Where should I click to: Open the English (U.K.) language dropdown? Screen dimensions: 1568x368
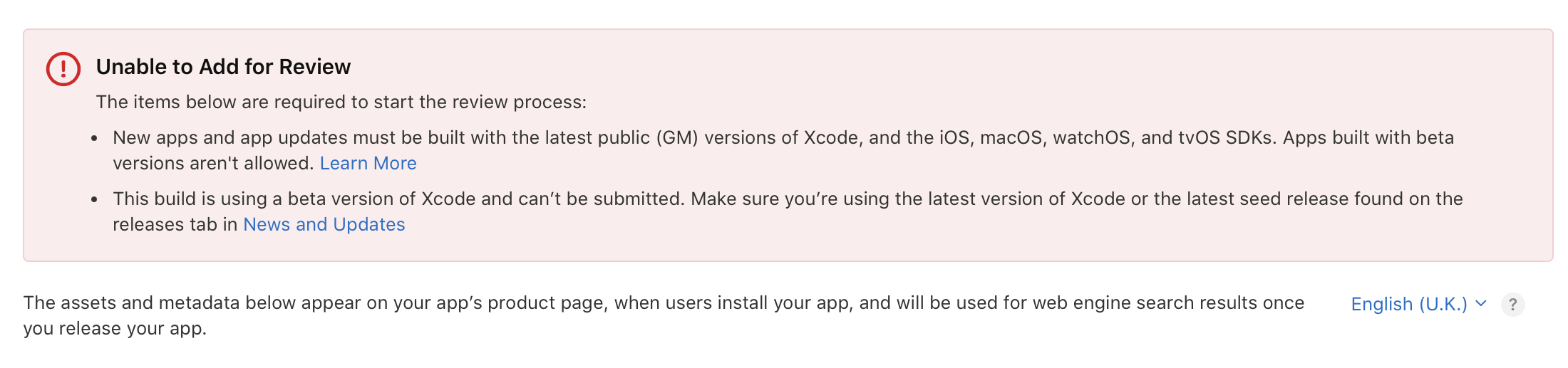coord(1408,305)
